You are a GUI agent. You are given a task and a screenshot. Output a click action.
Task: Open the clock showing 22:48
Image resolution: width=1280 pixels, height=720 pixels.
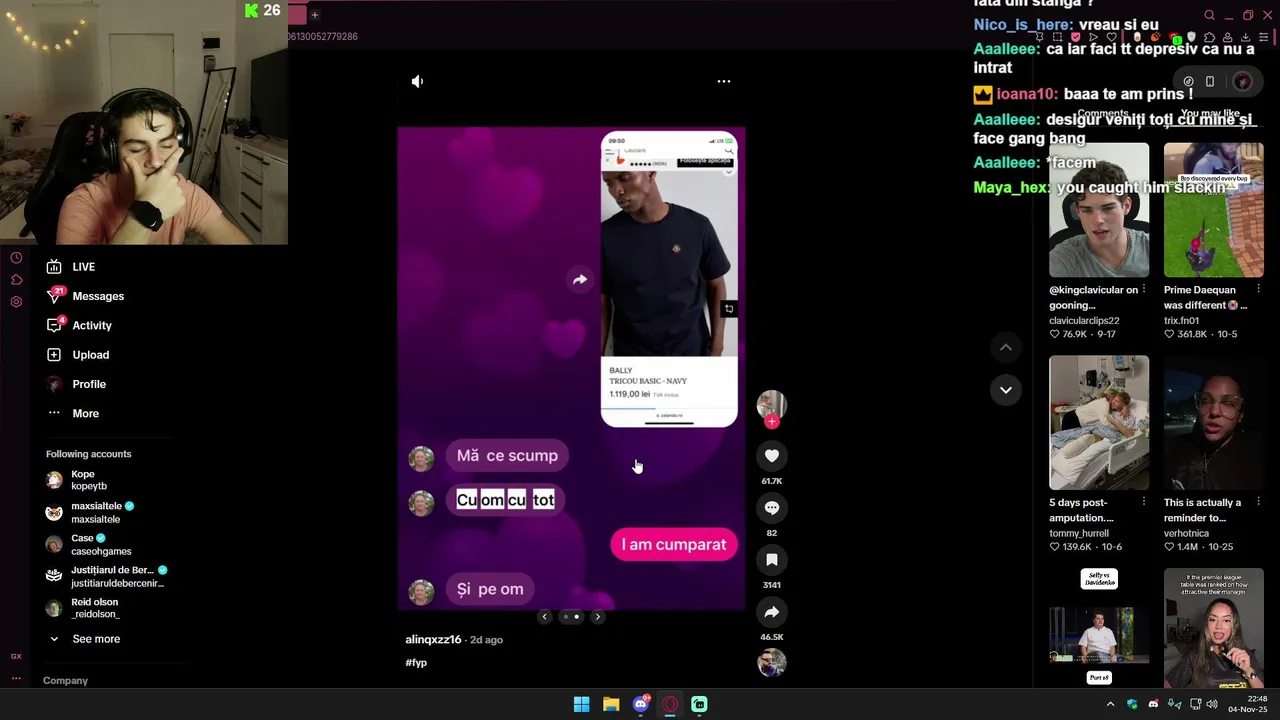point(1248,704)
